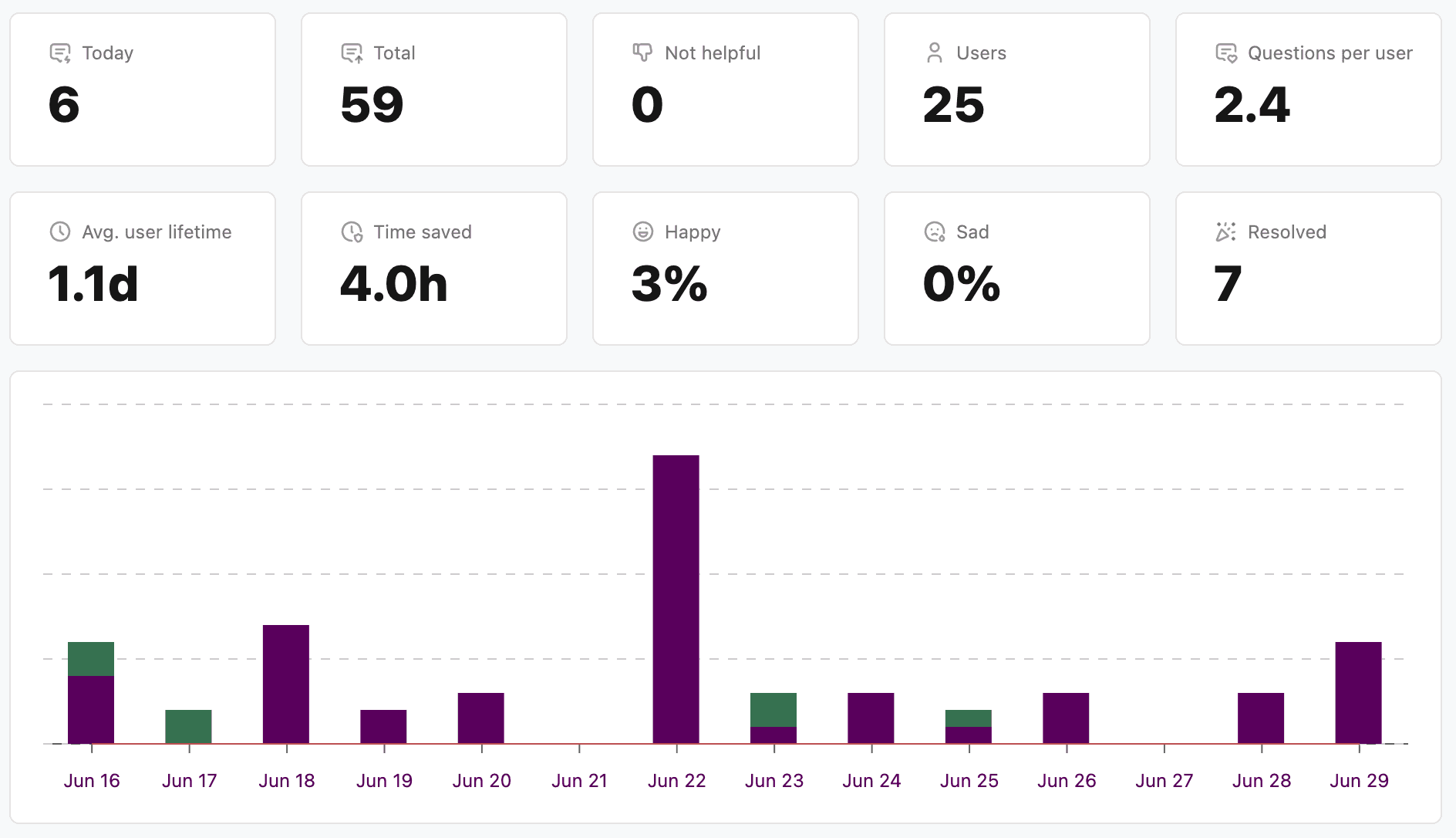Click the Resolved party popper icon
This screenshot has height=838, width=1456.
click(1226, 231)
